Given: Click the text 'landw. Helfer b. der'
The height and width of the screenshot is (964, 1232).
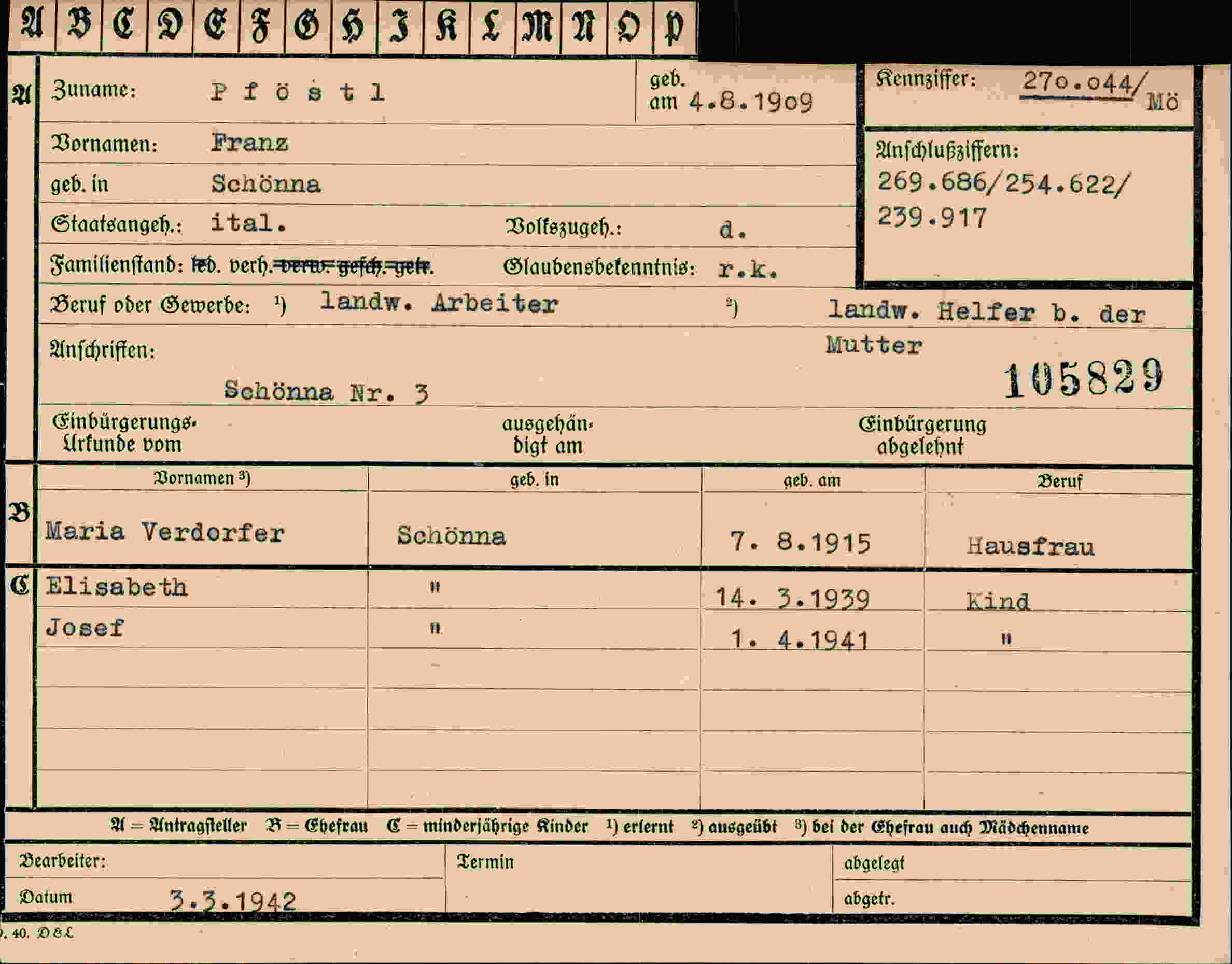Looking at the screenshot, I should point(986,312).
